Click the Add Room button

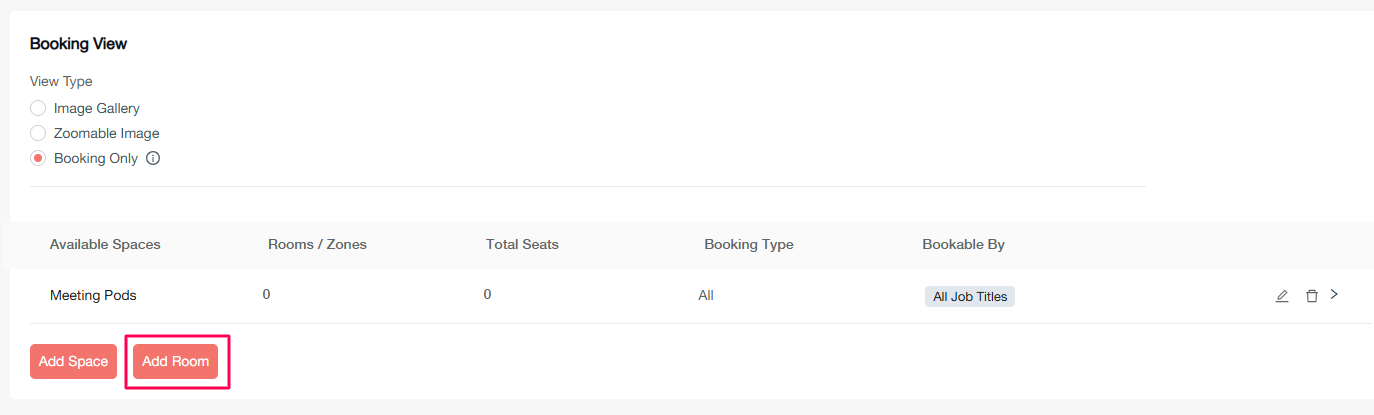pos(176,361)
